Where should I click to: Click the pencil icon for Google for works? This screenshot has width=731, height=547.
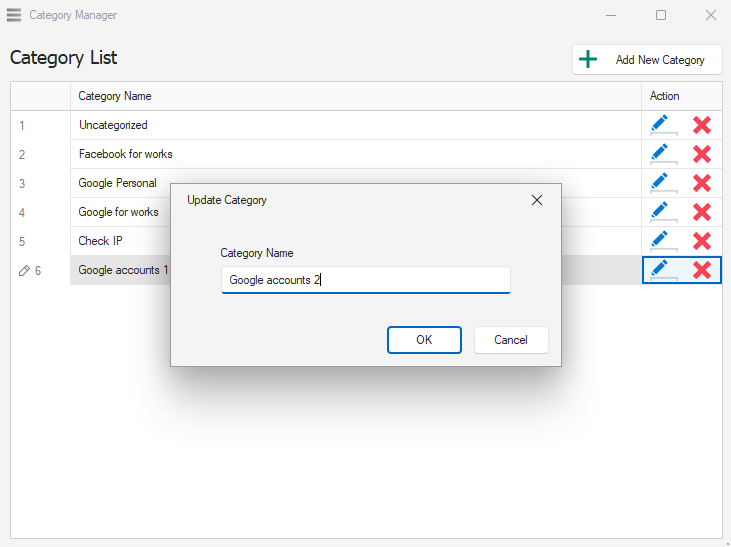point(660,212)
